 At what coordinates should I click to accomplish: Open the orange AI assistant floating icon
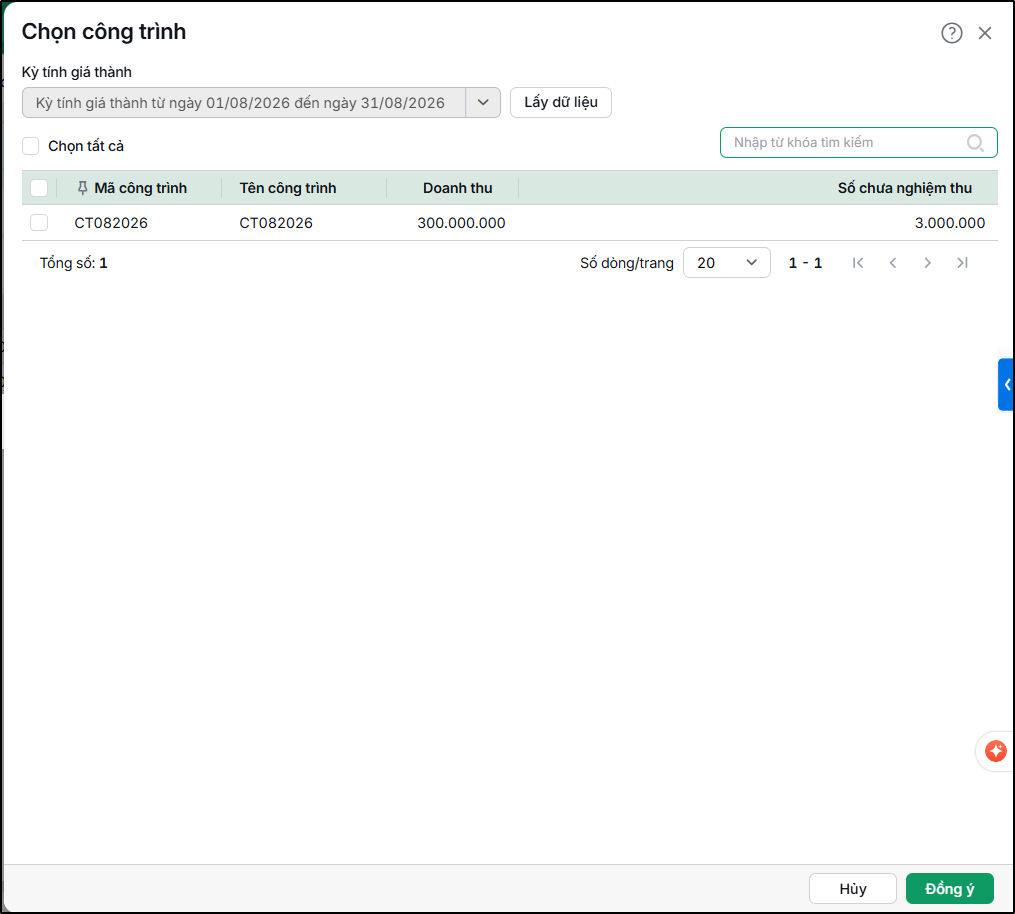tap(995, 751)
